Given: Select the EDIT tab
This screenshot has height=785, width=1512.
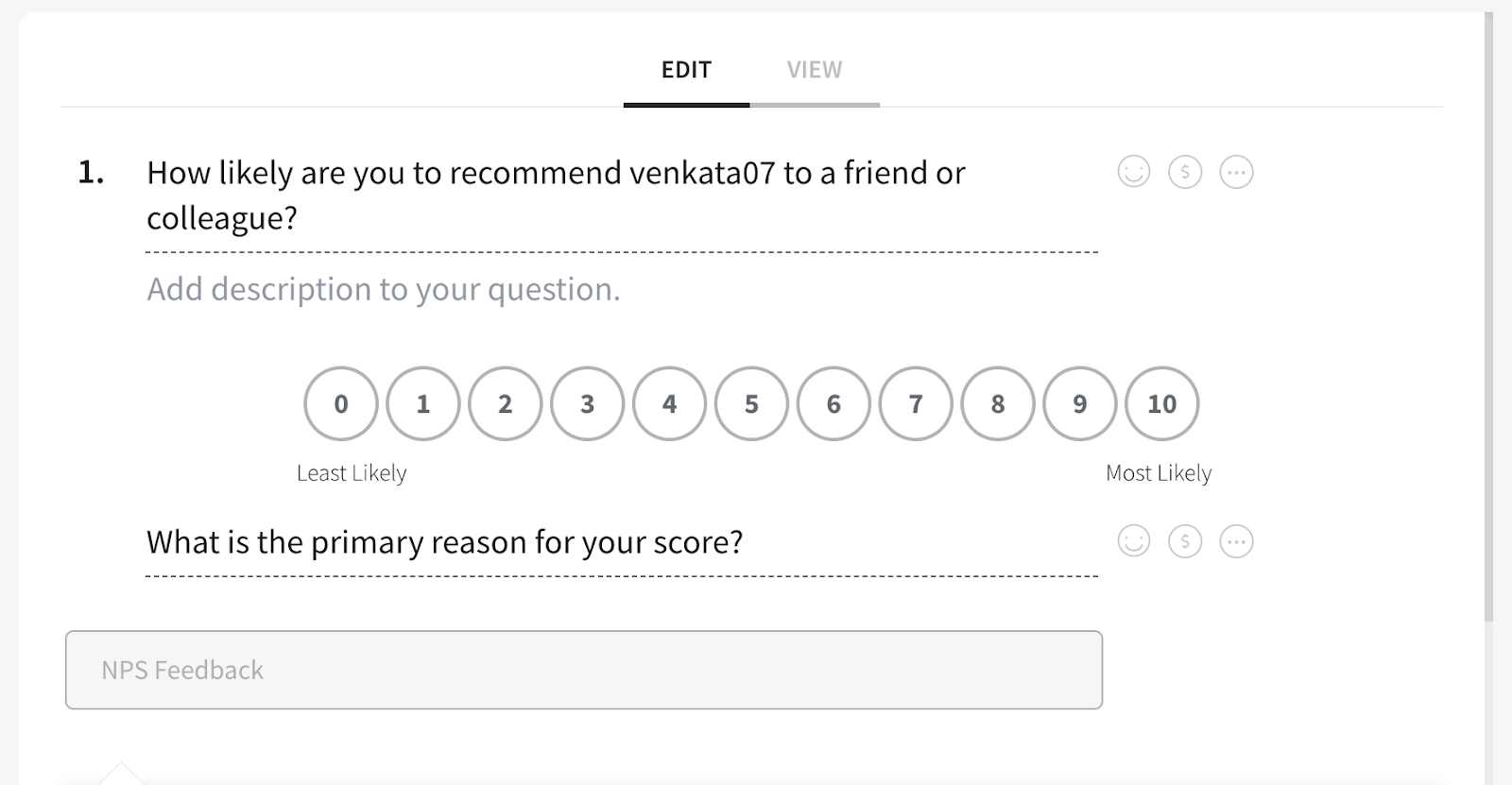Looking at the screenshot, I should coord(686,70).
